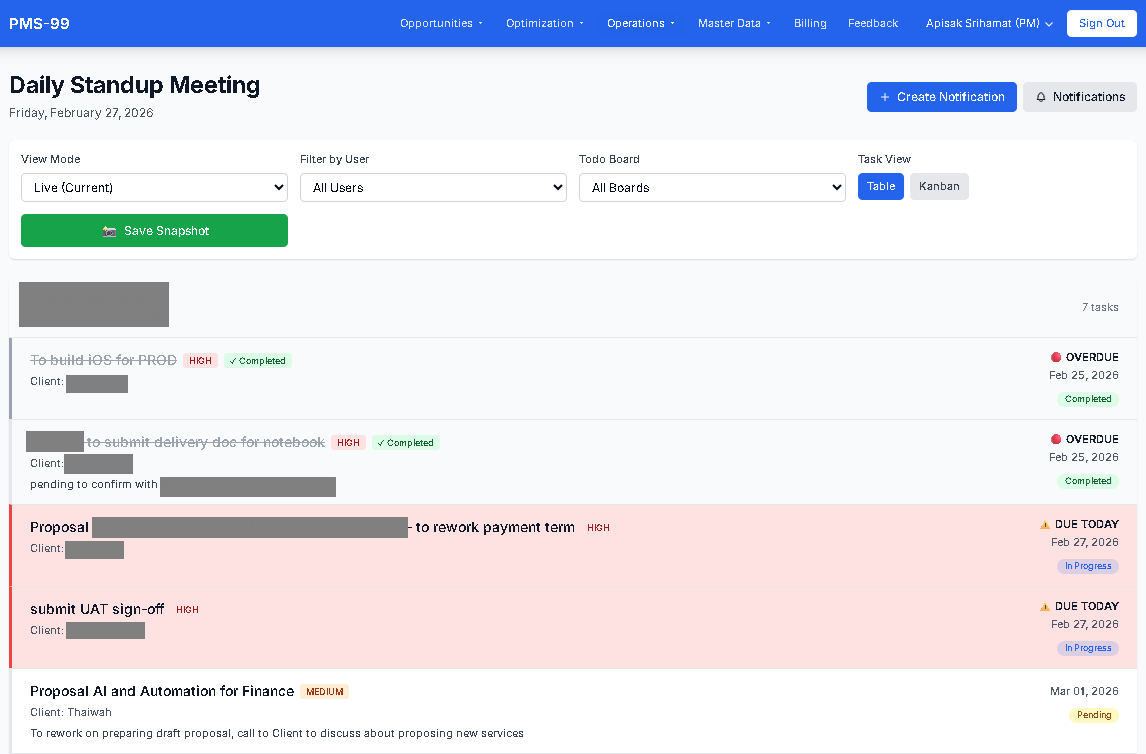Click warning triangle on UAT sign-off task
Screen dimensions: 1146x754
point(1045,606)
